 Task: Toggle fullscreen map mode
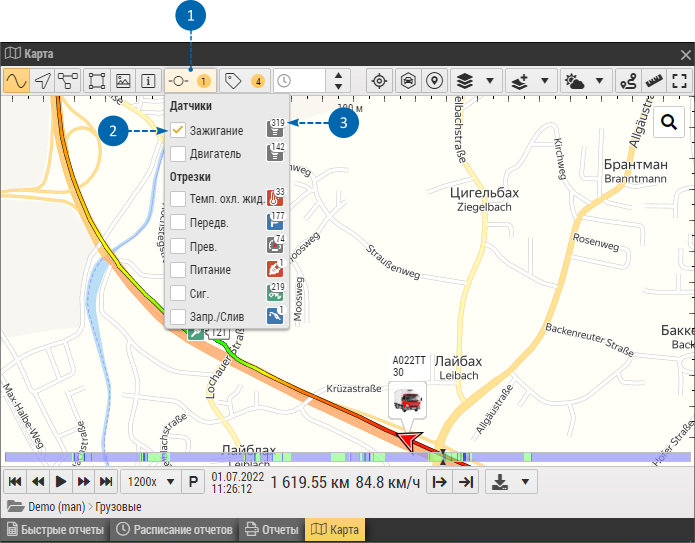679,81
